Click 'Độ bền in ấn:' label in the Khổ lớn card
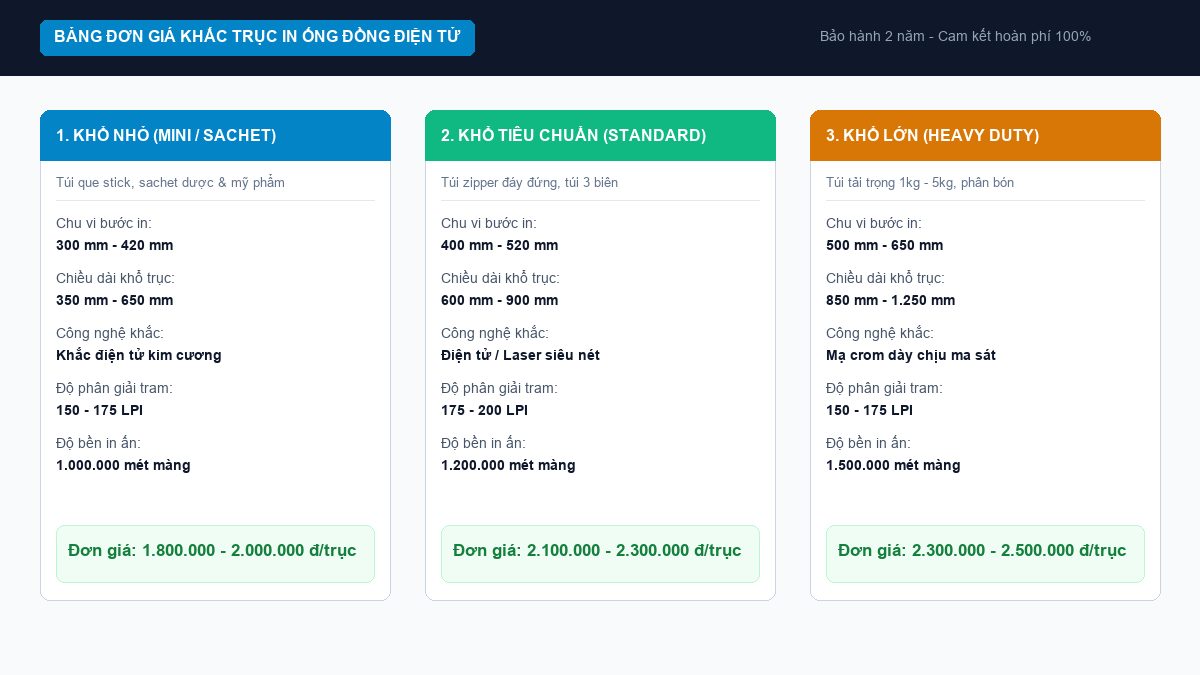Viewport: 1200px width, 675px height. point(868,443)
